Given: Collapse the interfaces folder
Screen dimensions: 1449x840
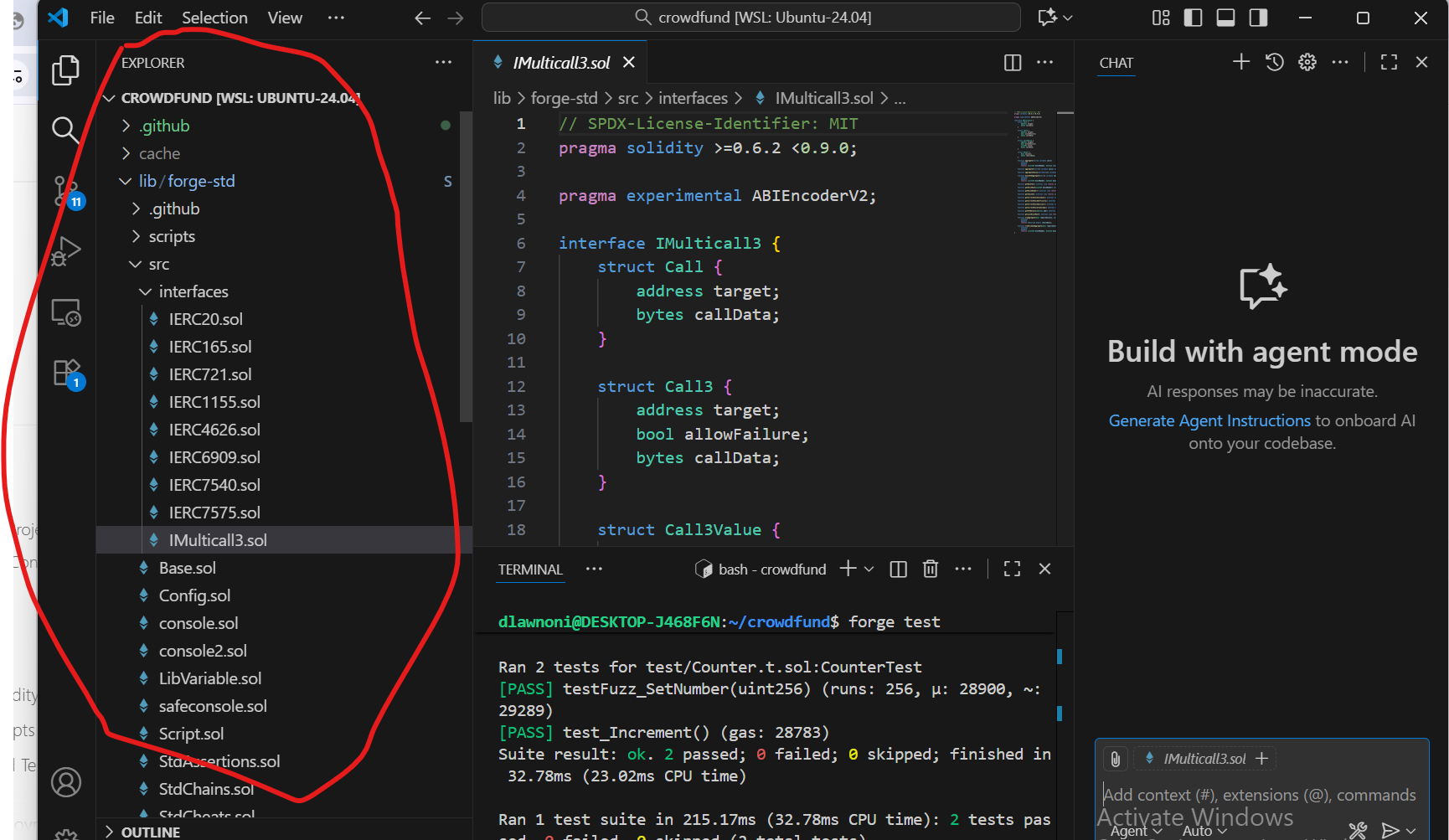Looking at the screenshot, I should pyautogui.click(x=193, y=291).
